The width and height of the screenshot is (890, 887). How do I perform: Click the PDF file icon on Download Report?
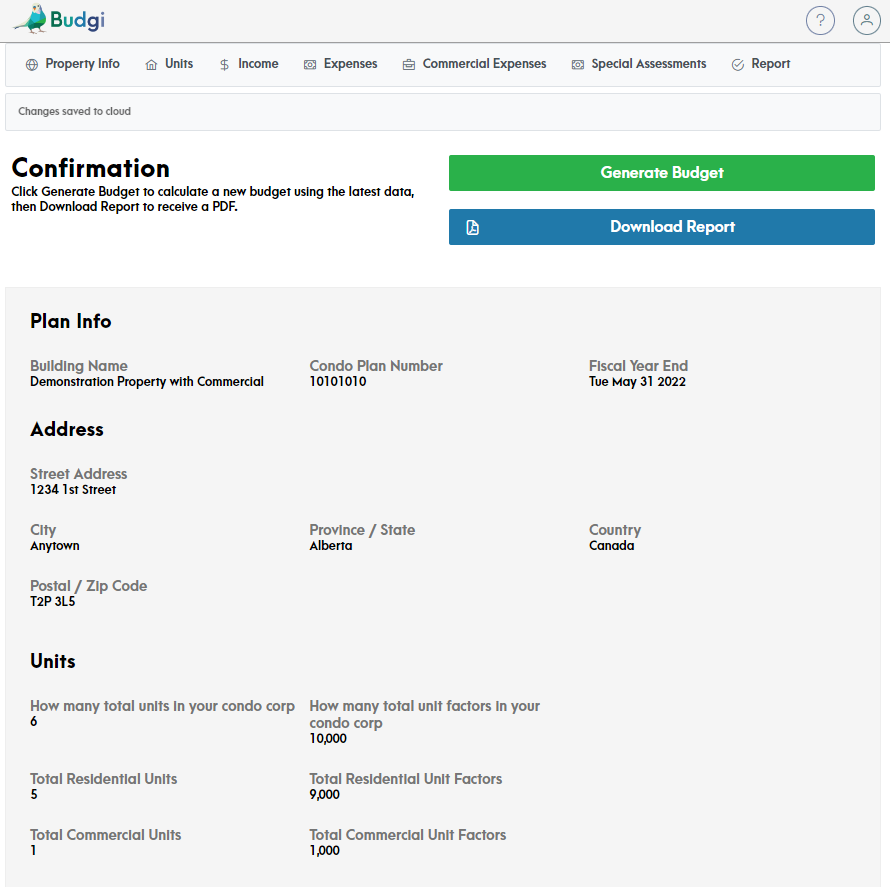pyautogui.click(x=472, y=228)
